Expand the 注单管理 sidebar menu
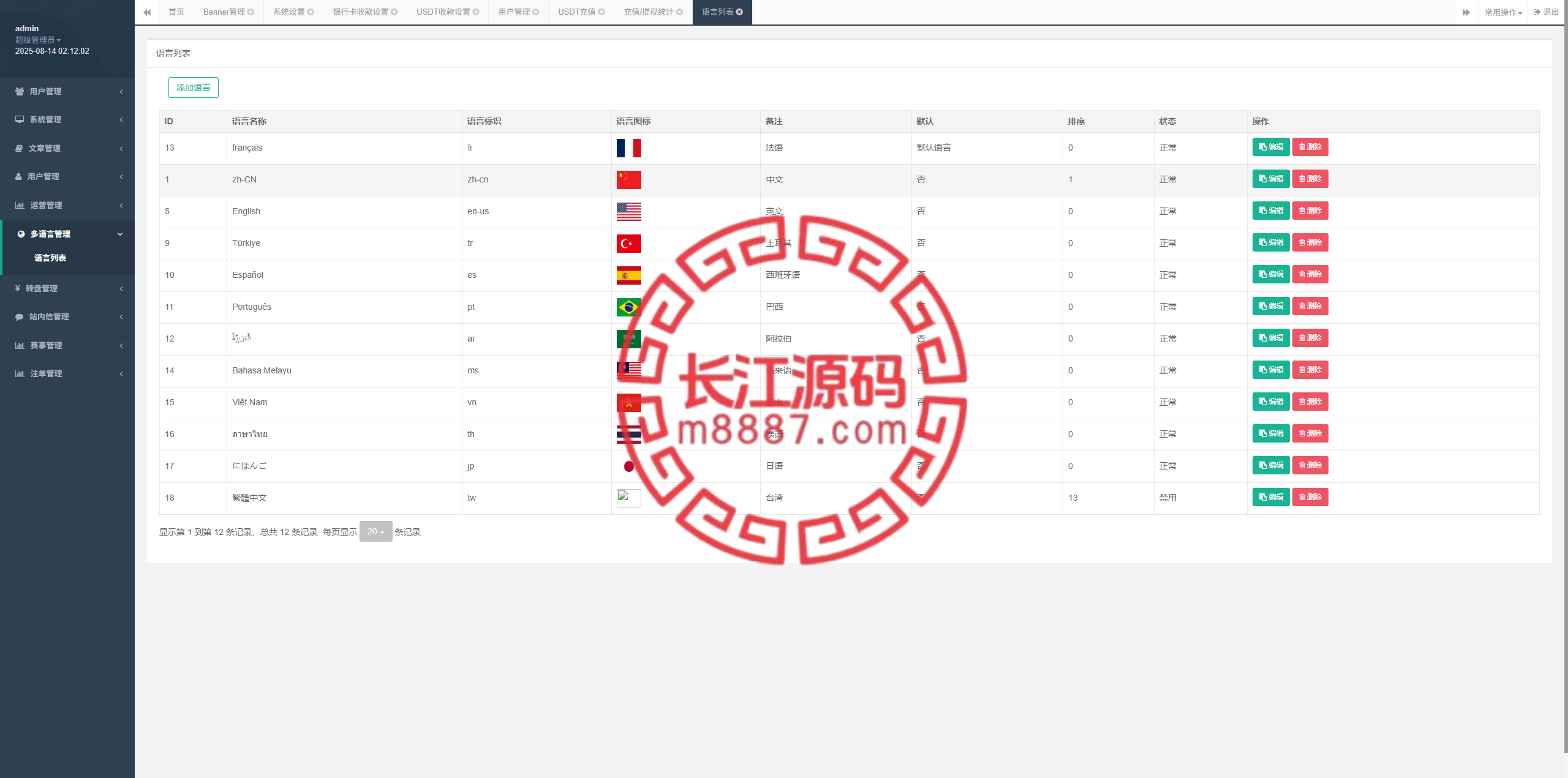 [x=67, y=373]
